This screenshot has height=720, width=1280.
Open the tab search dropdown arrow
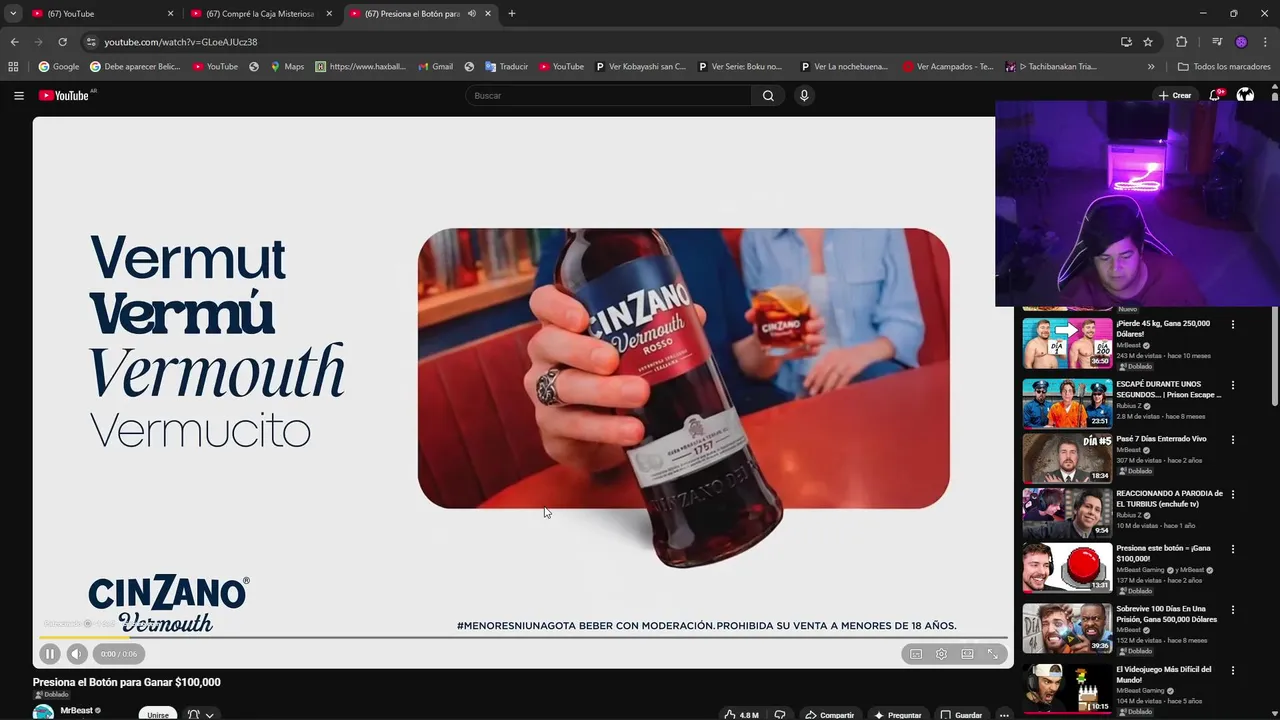13,14
